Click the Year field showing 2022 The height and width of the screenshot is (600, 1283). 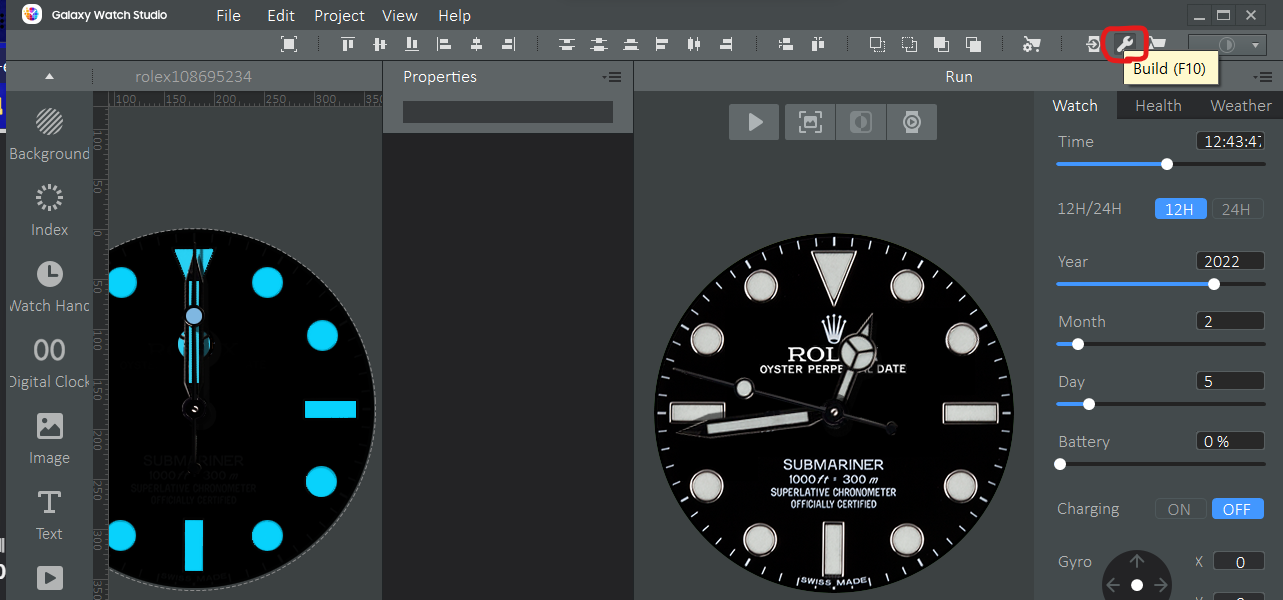tap(1230, 261)
